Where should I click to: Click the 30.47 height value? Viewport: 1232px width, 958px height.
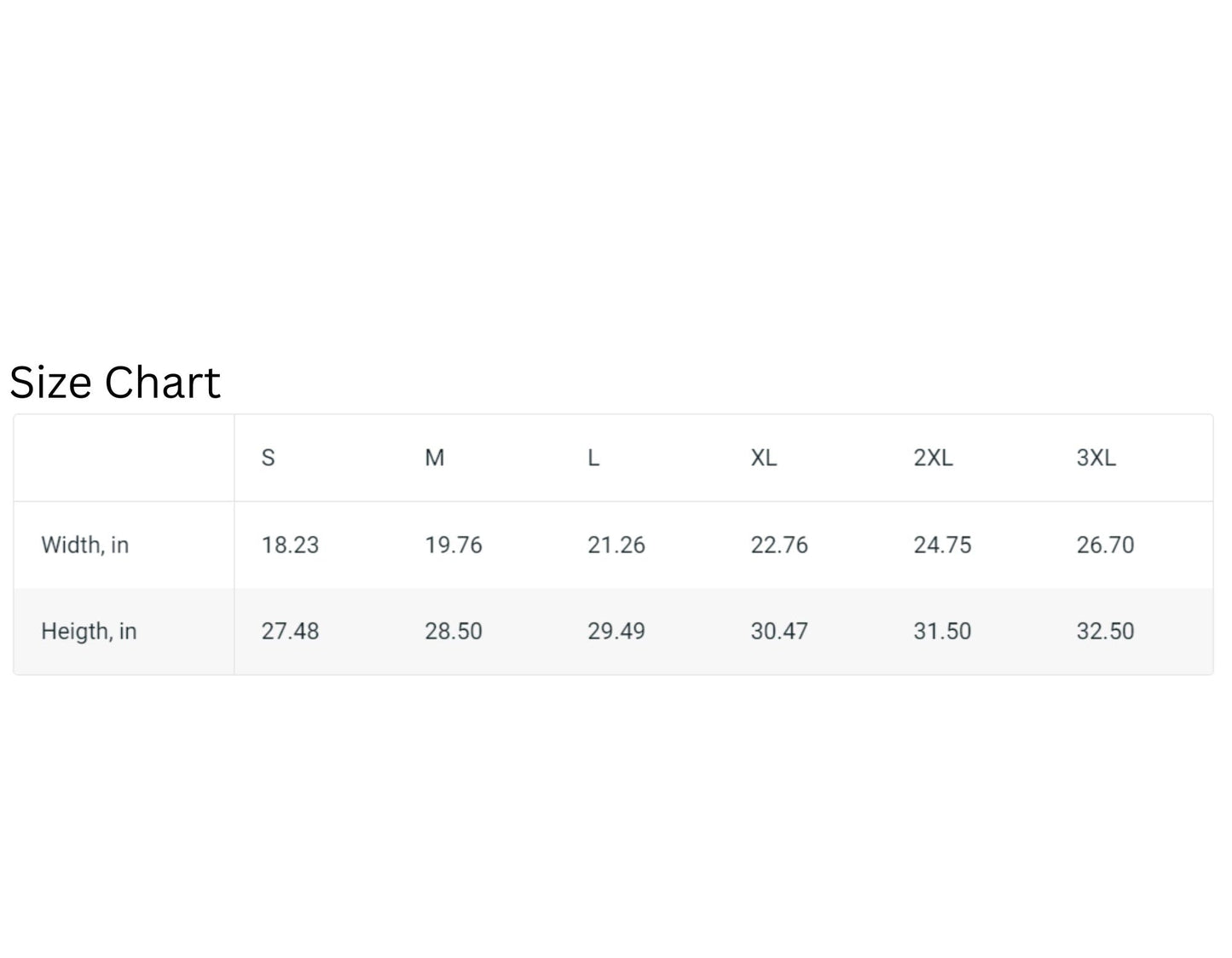pyautogui.click(x=779, y=632)
